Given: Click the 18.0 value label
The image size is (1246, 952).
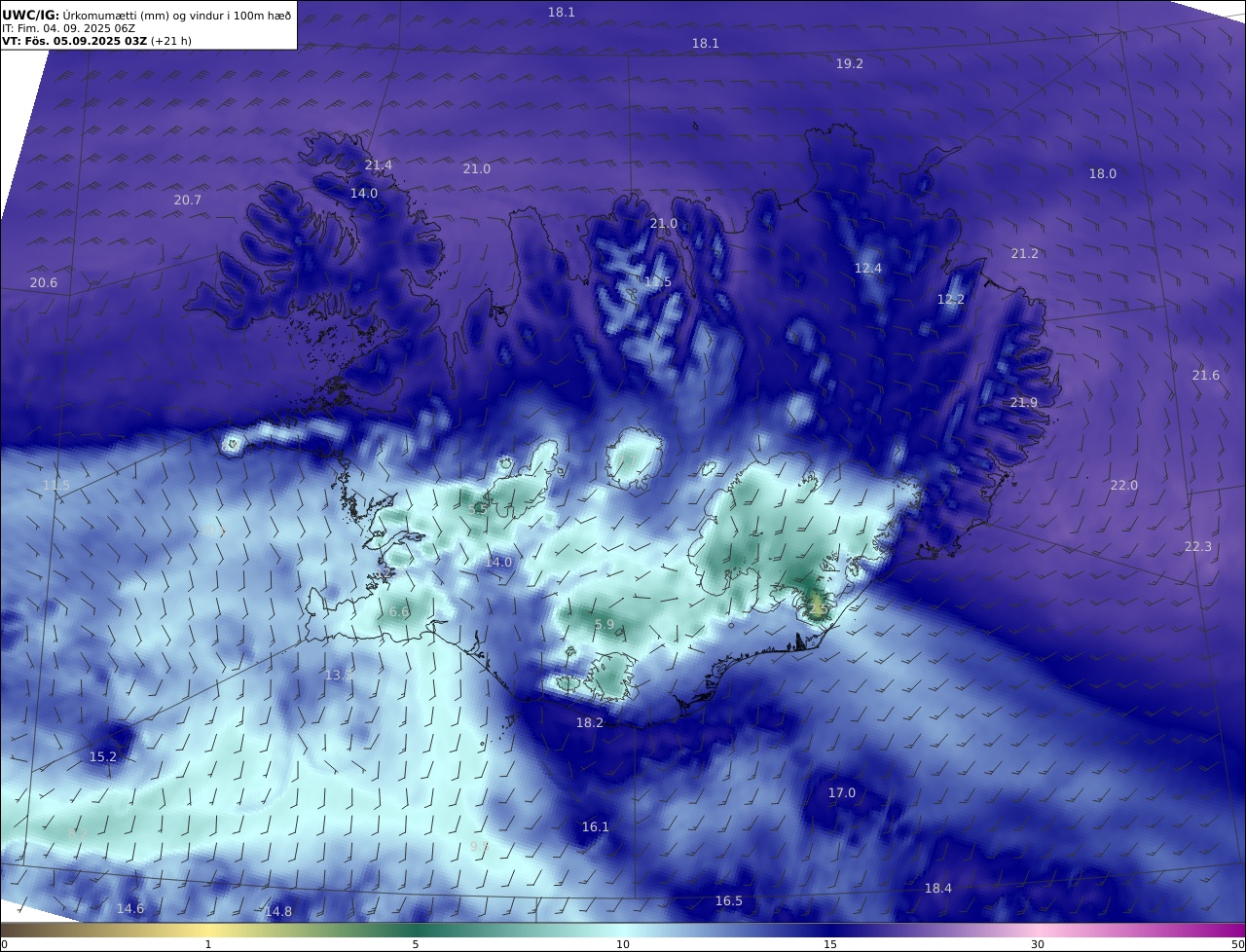Looking at the screenshot, I should click(x=1103, y=174).
